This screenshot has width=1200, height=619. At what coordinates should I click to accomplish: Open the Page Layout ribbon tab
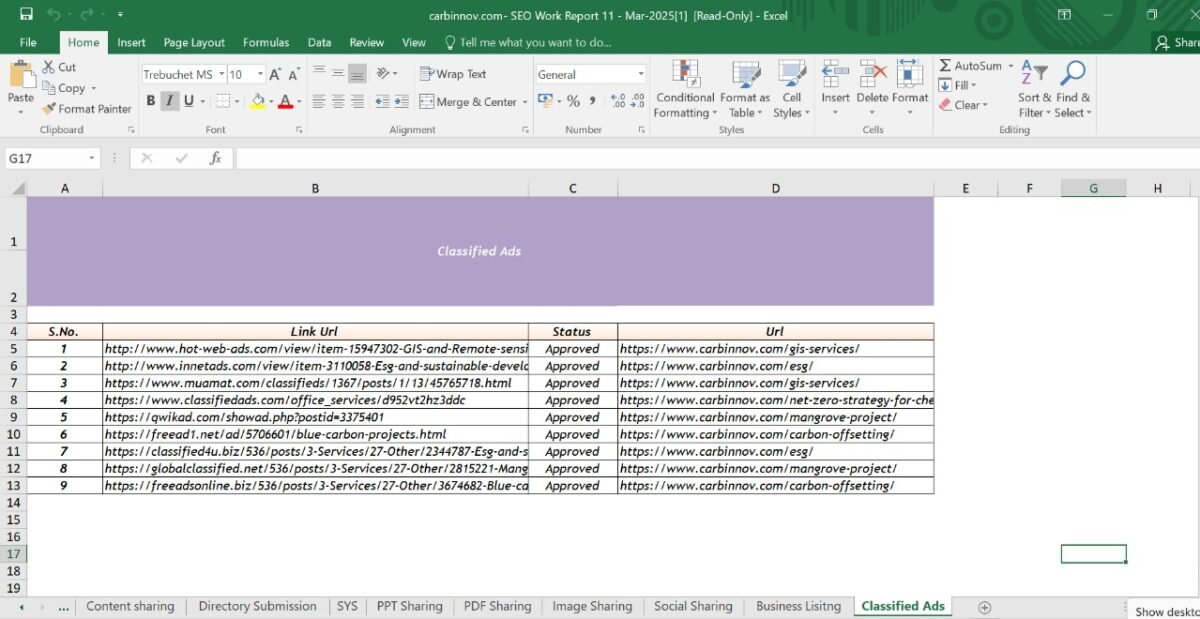[194, 42]
